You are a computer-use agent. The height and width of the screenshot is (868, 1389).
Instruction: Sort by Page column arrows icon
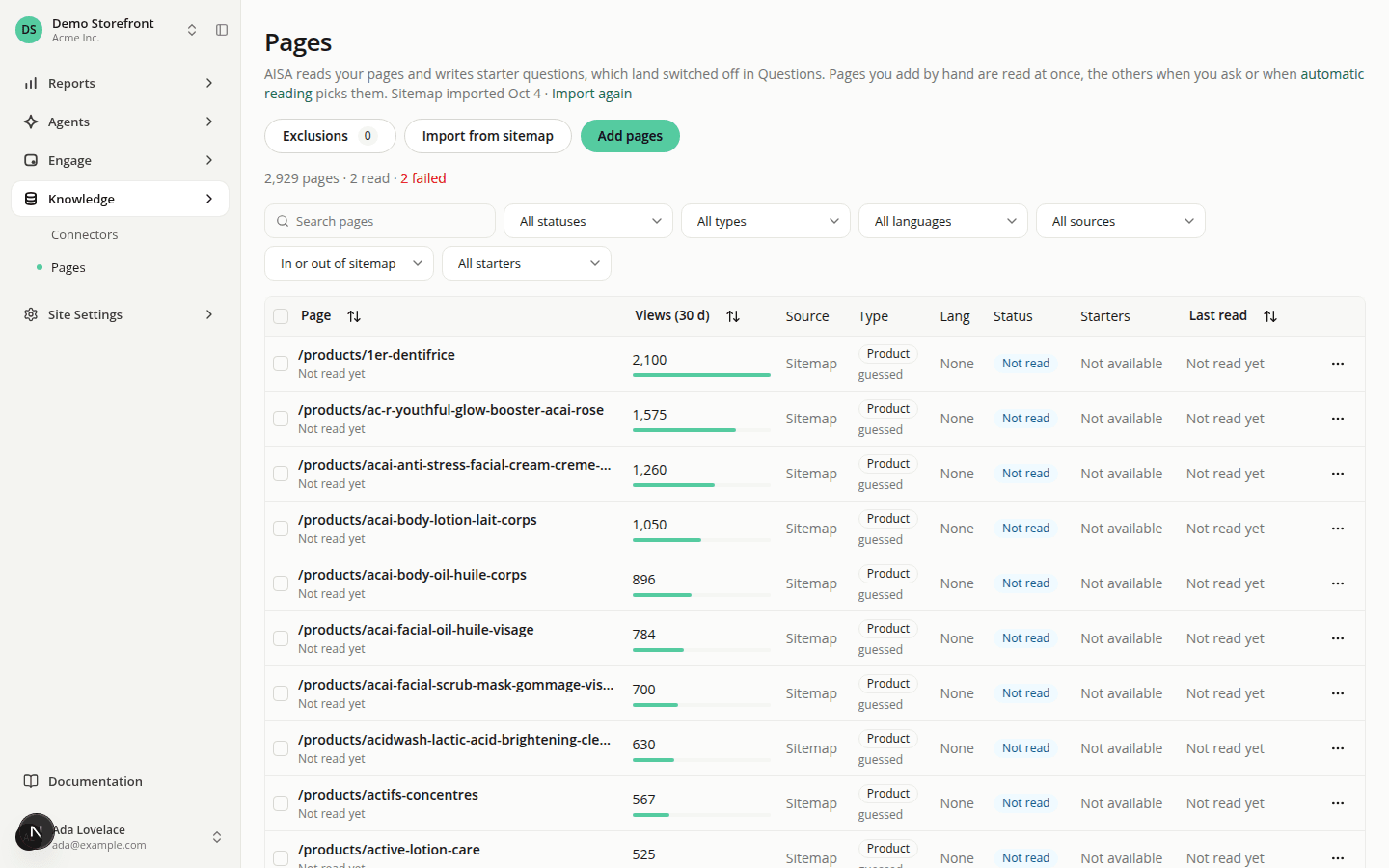(x=354, y=316)
